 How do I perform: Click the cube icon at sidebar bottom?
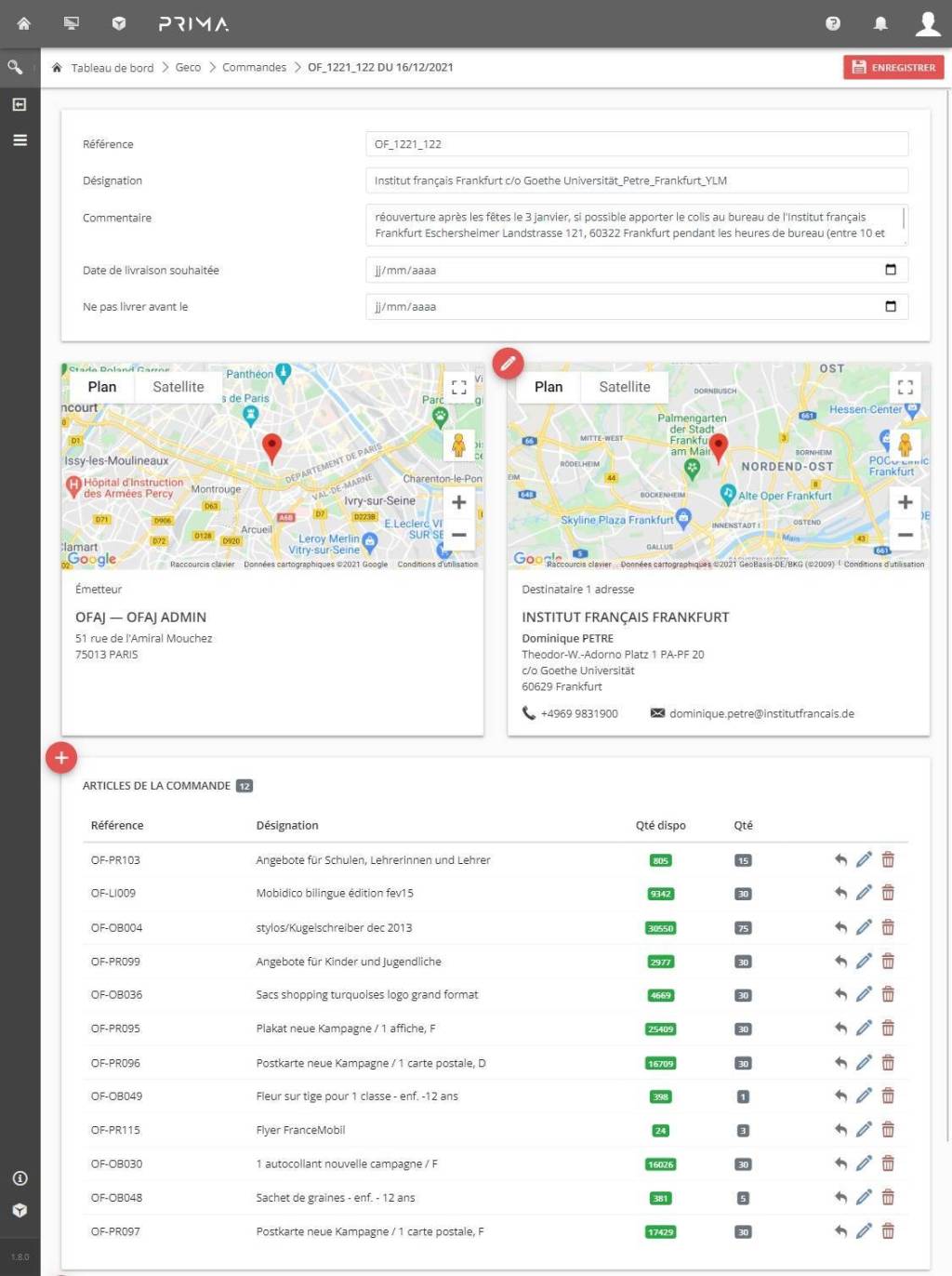coord(20,1211)
